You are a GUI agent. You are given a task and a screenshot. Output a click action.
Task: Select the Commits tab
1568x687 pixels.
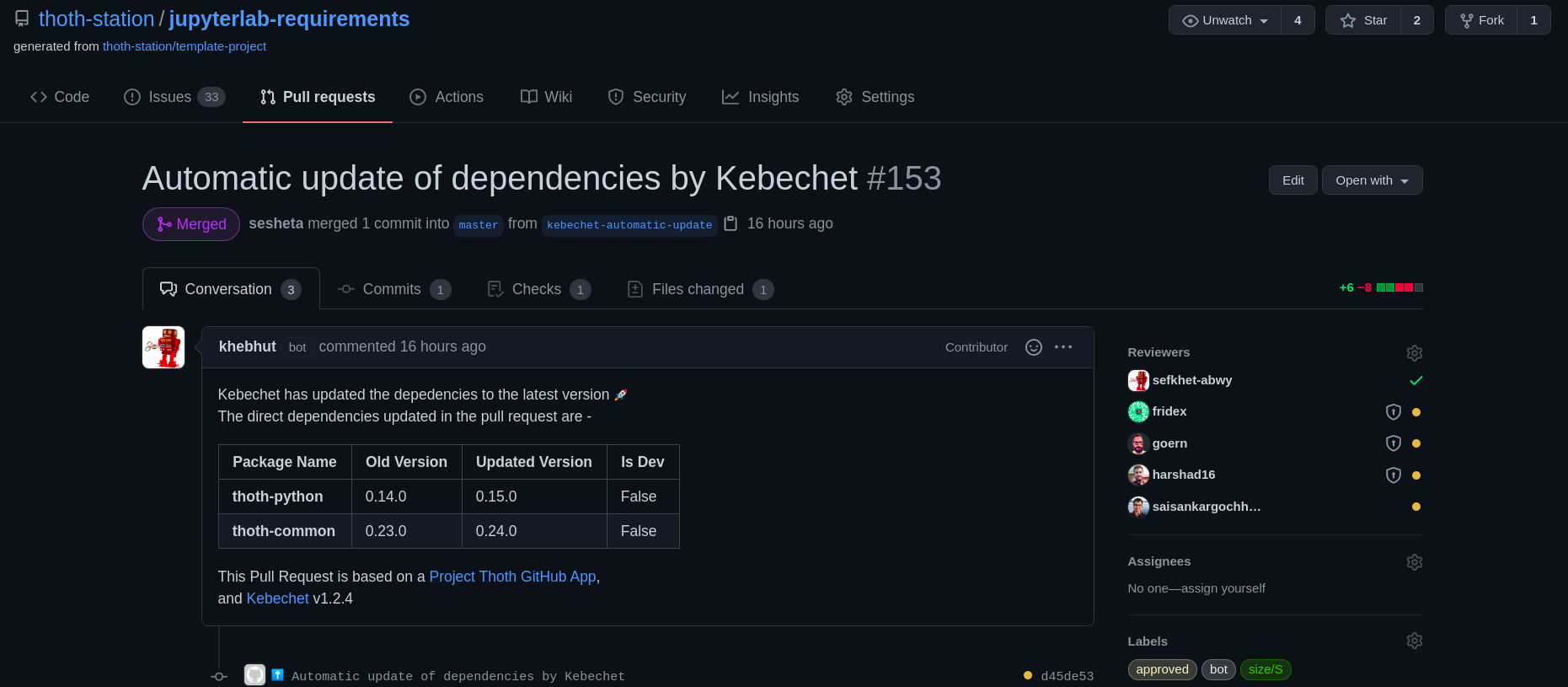click(x=394, y=289)
